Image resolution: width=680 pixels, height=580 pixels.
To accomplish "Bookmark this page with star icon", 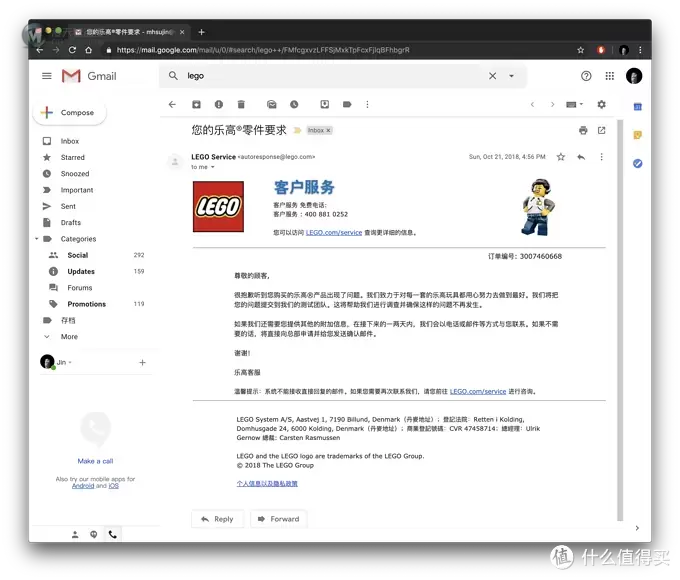I will (x=580, y=50).
